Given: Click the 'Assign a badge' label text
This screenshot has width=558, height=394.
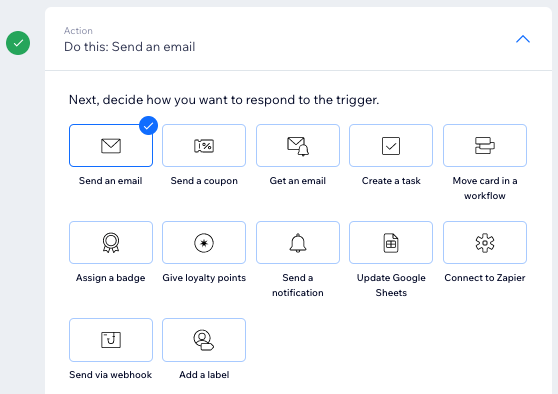Looking at the screenshot, I should coord(111,278).
